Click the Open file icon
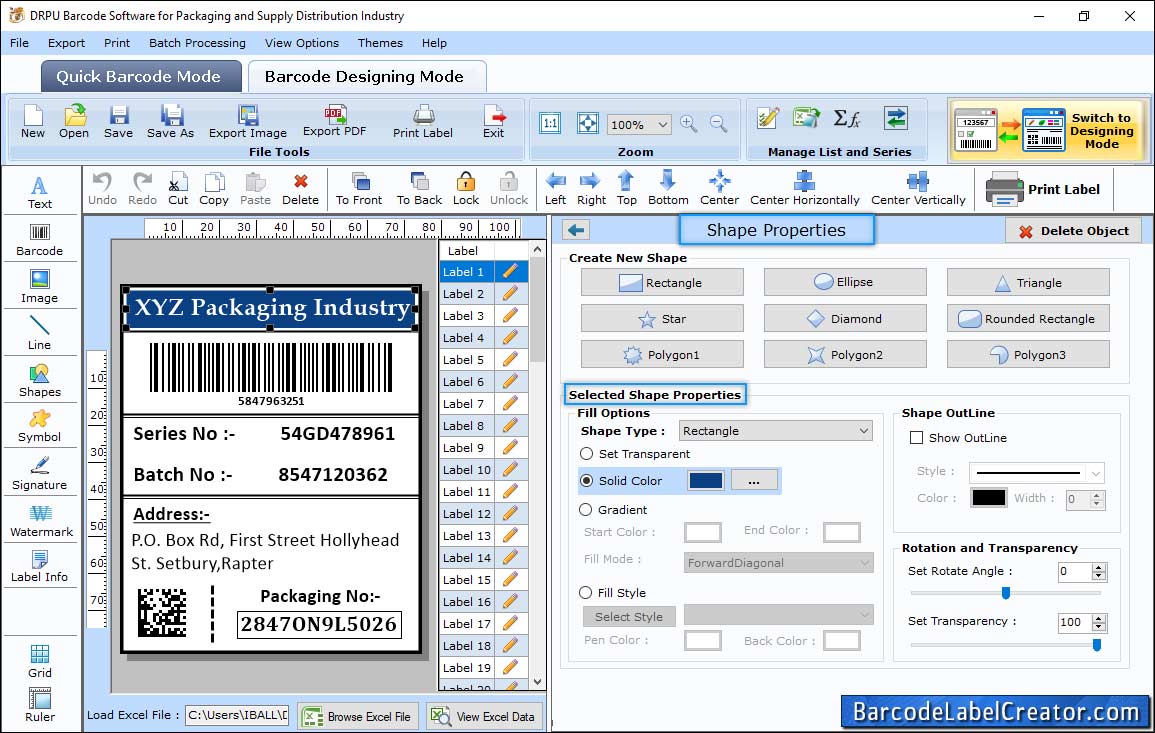The width and height of the screenshot is (1155, 733). (x=74, y=122)
